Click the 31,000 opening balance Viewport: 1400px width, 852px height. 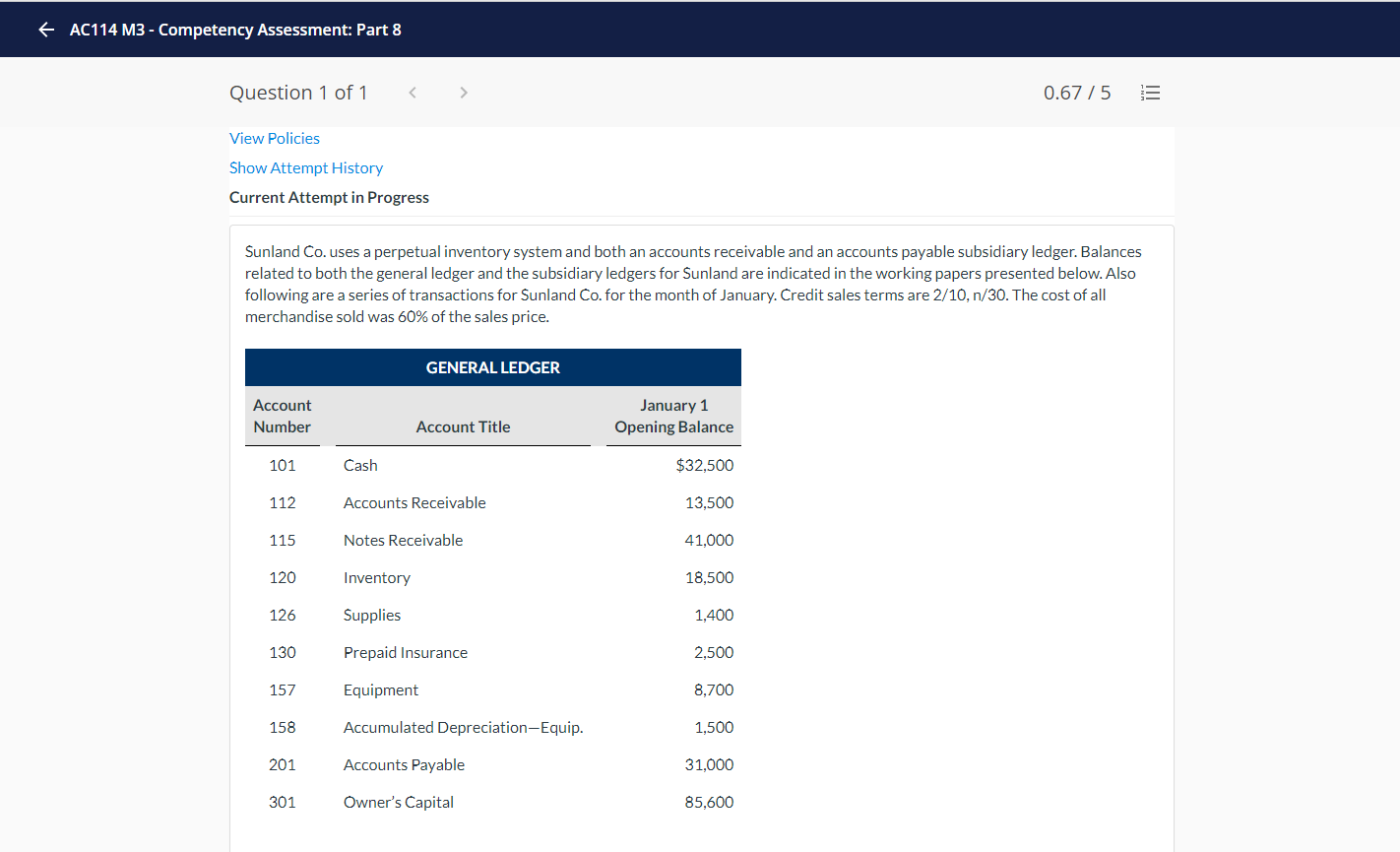click(710, 764)
